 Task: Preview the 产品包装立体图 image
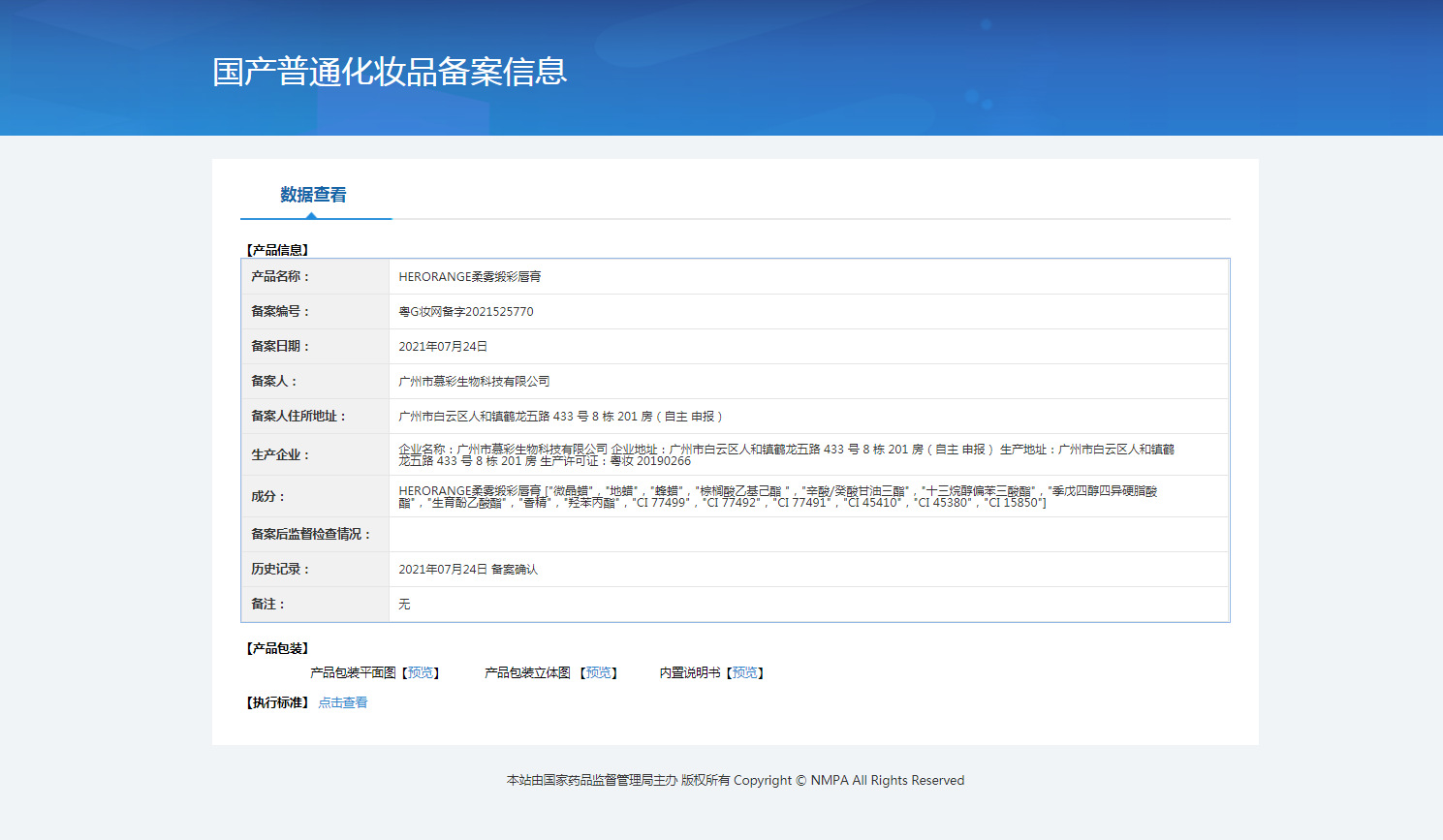point(599,672)
